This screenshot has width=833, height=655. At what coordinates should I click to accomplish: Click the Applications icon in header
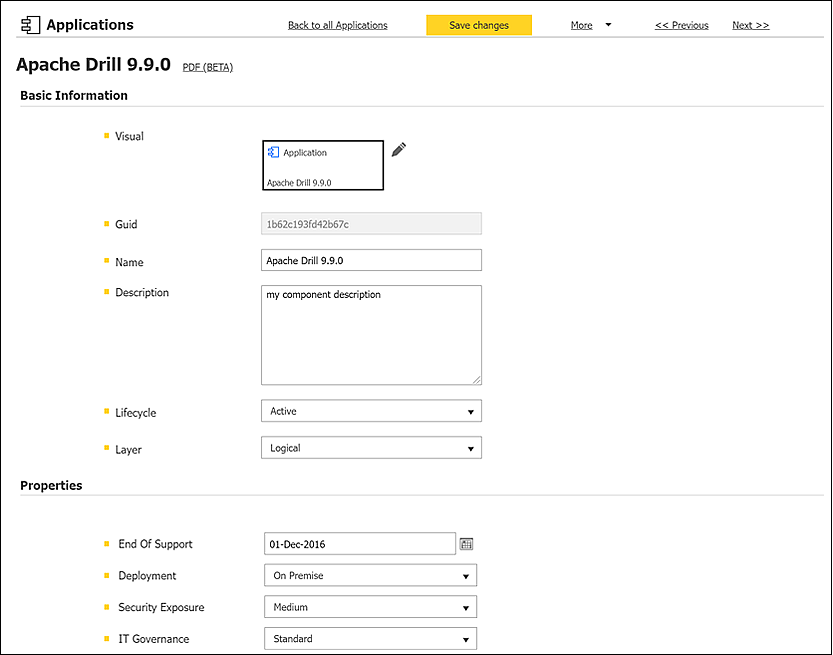click(x=30, y=25)
